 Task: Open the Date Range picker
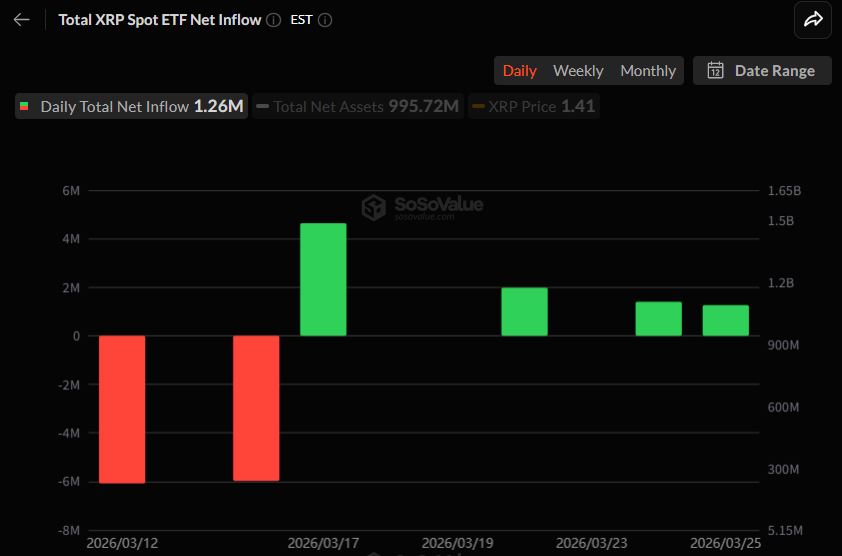pyautogui.click(x=762, y=70)
